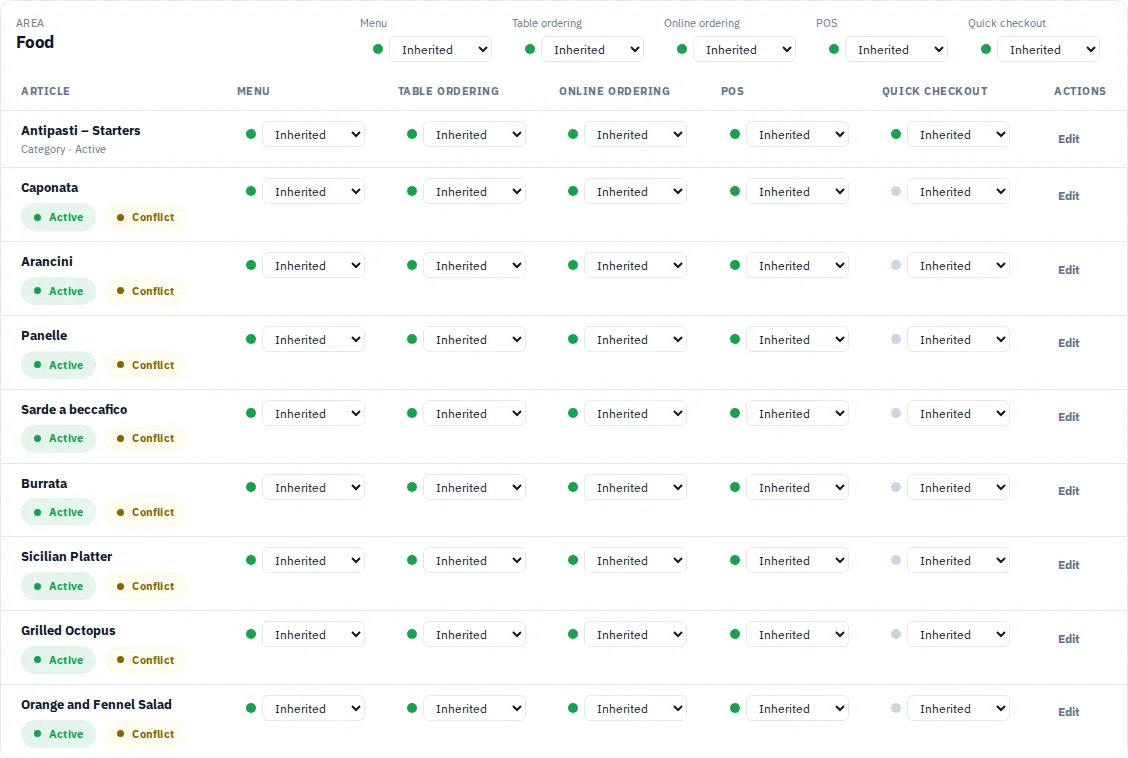This screenshot has height=758, width=1128.
Task: Open Arancini's POS dropdown
Action: pyautogui.click(x=797, y=265)
